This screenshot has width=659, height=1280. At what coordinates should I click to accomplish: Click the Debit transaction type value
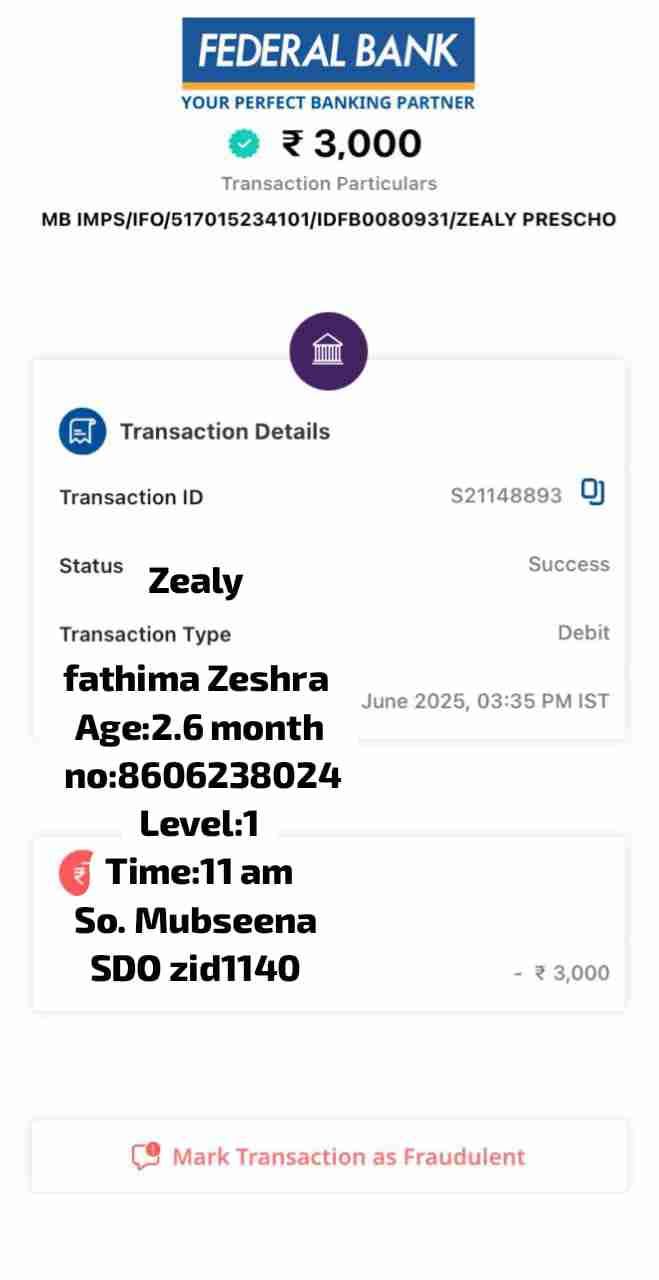tap(583, 633)
